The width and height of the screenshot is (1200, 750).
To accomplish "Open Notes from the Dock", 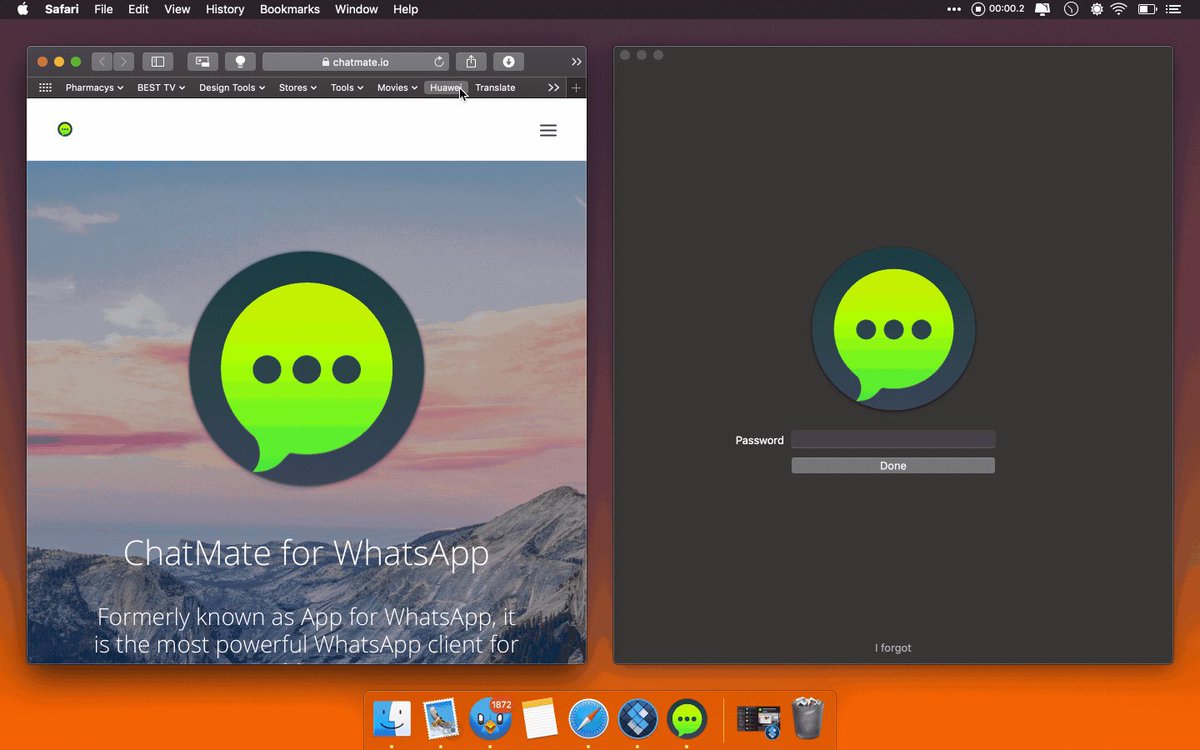I will pos(539,718).
